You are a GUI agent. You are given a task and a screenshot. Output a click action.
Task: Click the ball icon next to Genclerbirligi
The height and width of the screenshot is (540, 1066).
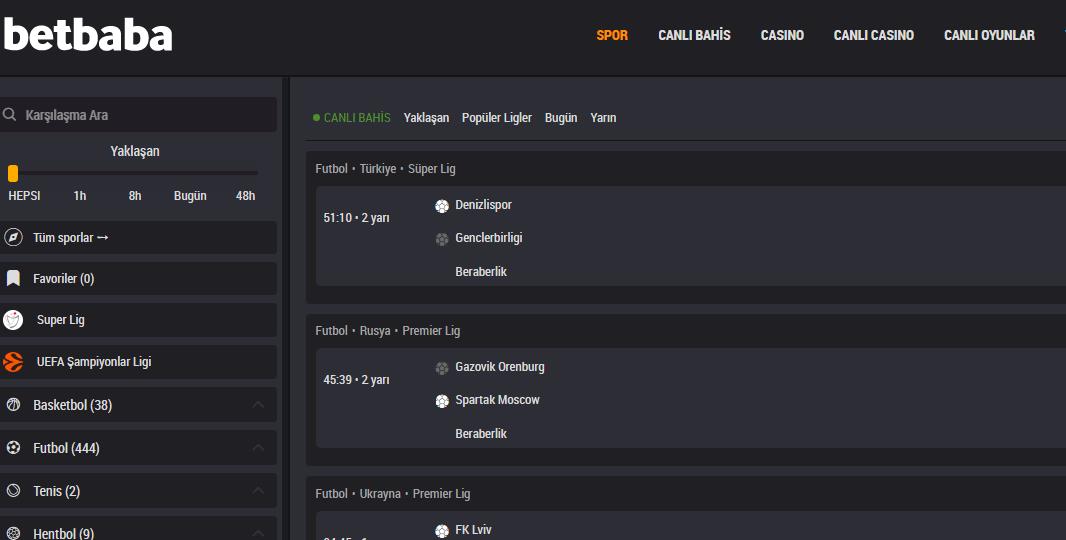point(442,239)
